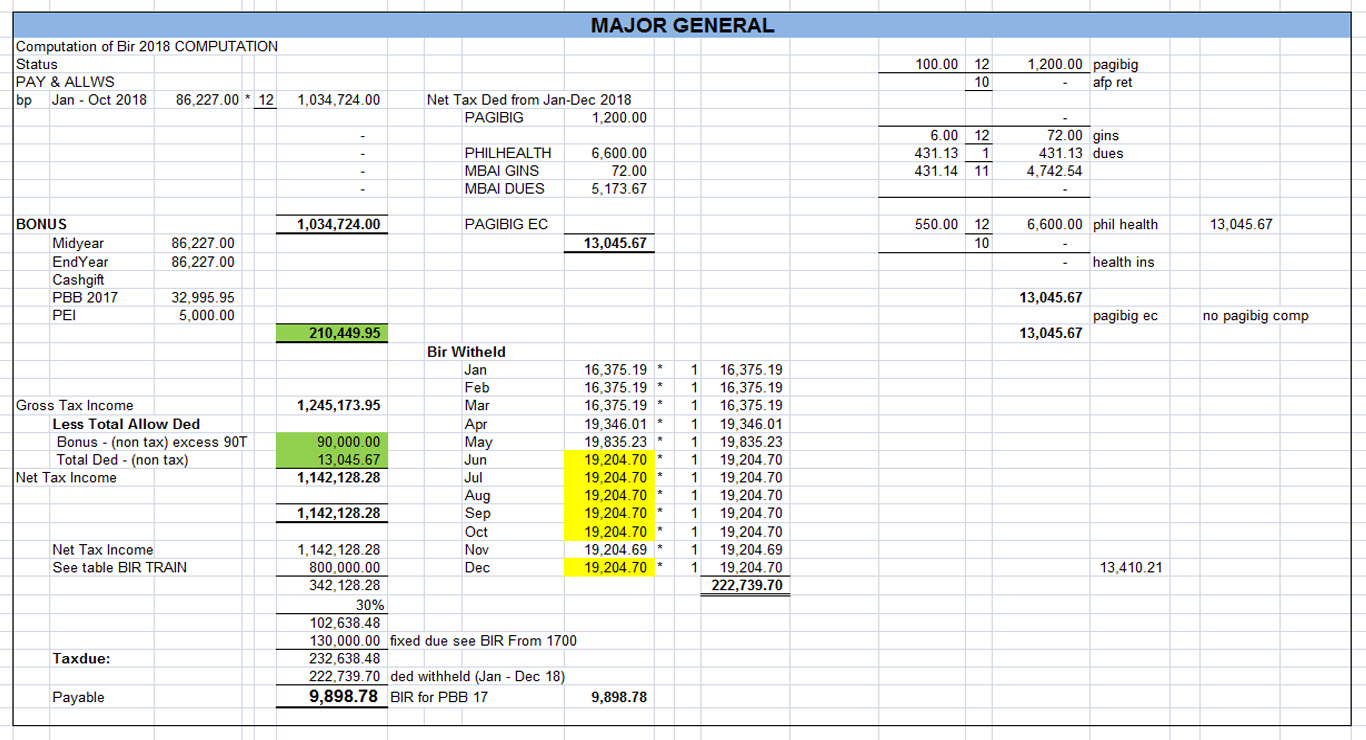Click the PEI label cell

click(64, 315)
